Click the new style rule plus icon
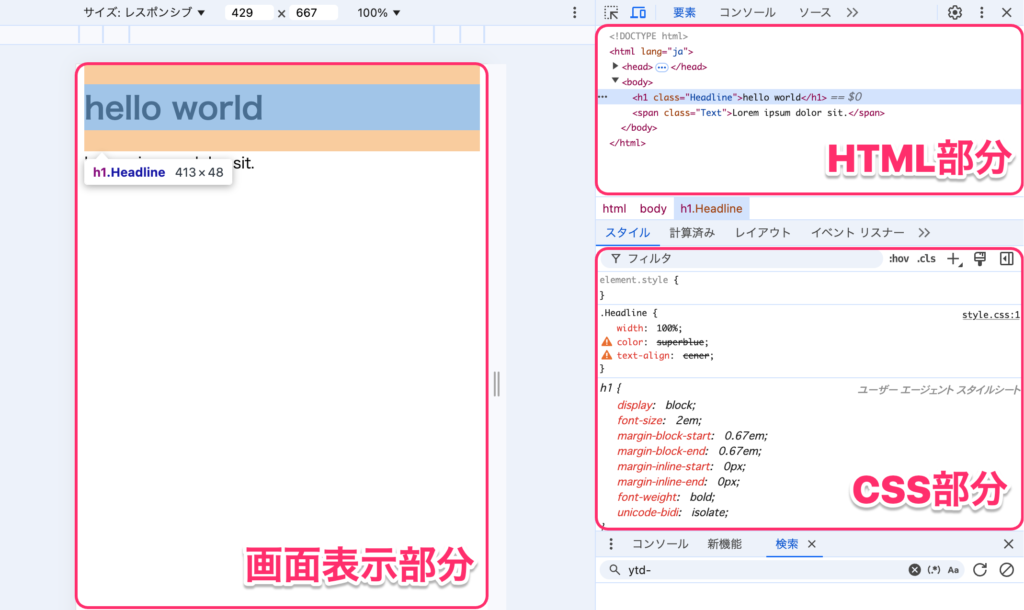This screenshot has height=610, width=1024. tap(953, 259)
